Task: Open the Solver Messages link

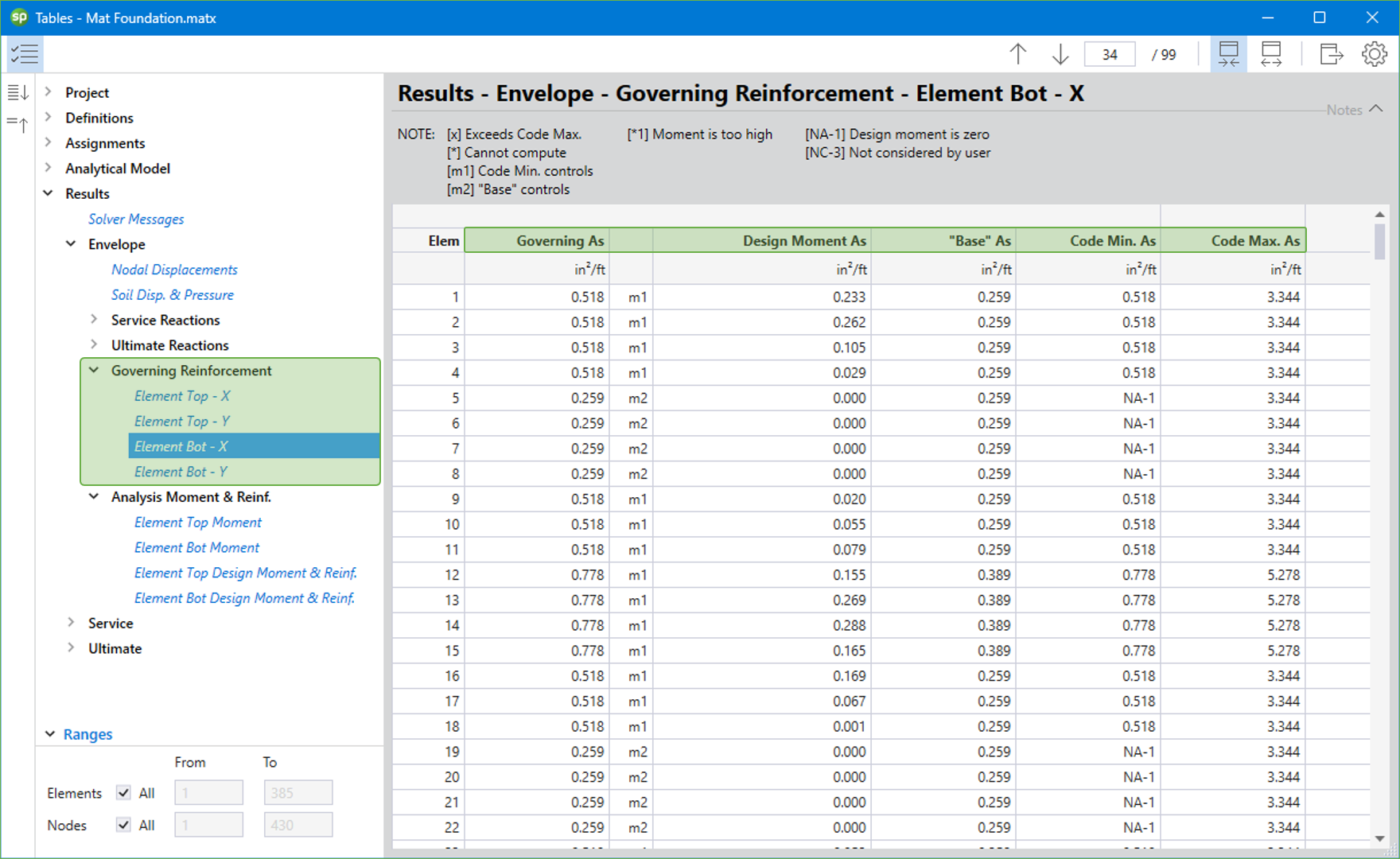Action: point(136,219)
